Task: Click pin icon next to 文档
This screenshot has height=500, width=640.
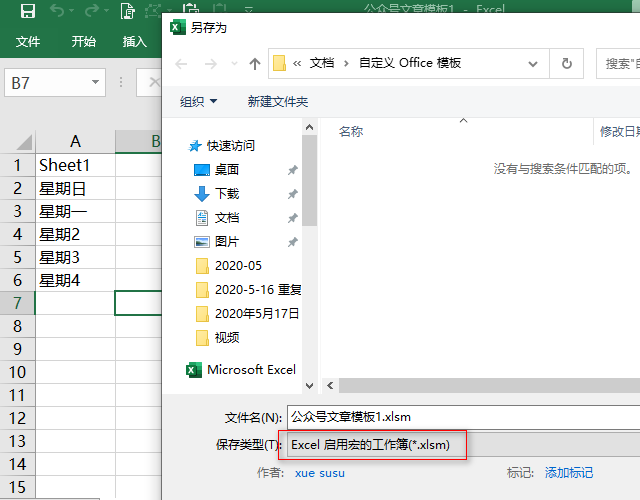Action: point(292,218)
